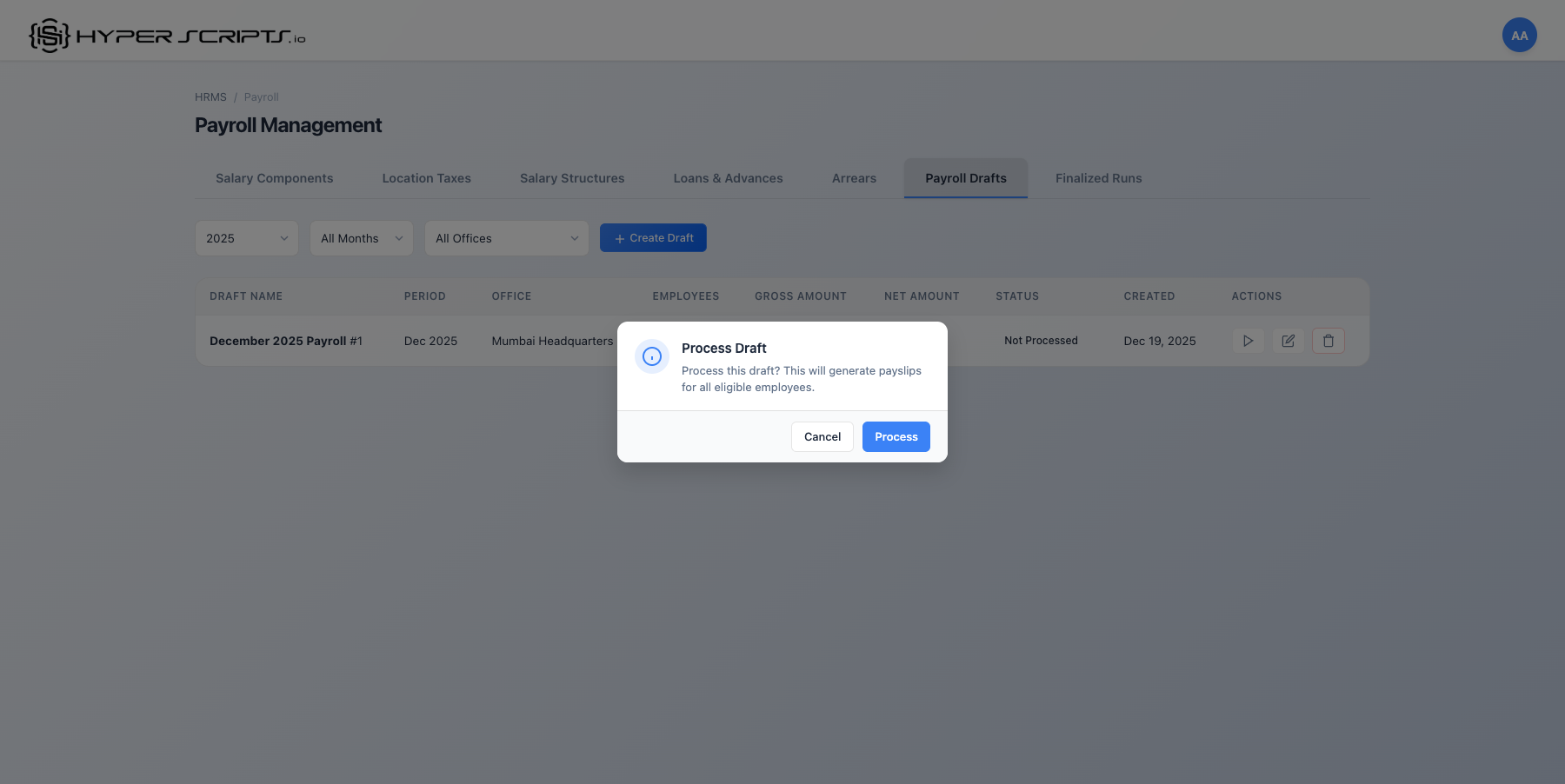The width and height of the screenshot is (1565, 784).
Task: Click the Process button in the dialog
Action: [x=896, y=436]
